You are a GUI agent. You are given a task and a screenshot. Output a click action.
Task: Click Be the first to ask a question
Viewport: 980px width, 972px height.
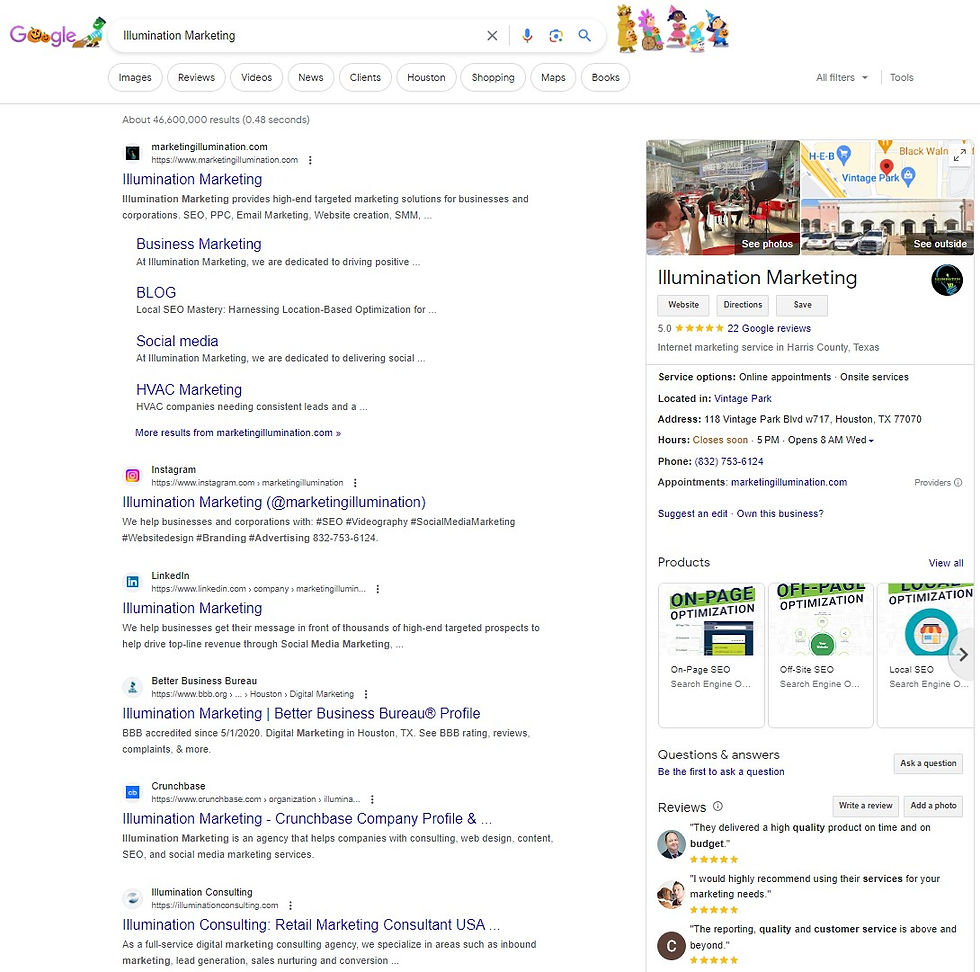721,772
